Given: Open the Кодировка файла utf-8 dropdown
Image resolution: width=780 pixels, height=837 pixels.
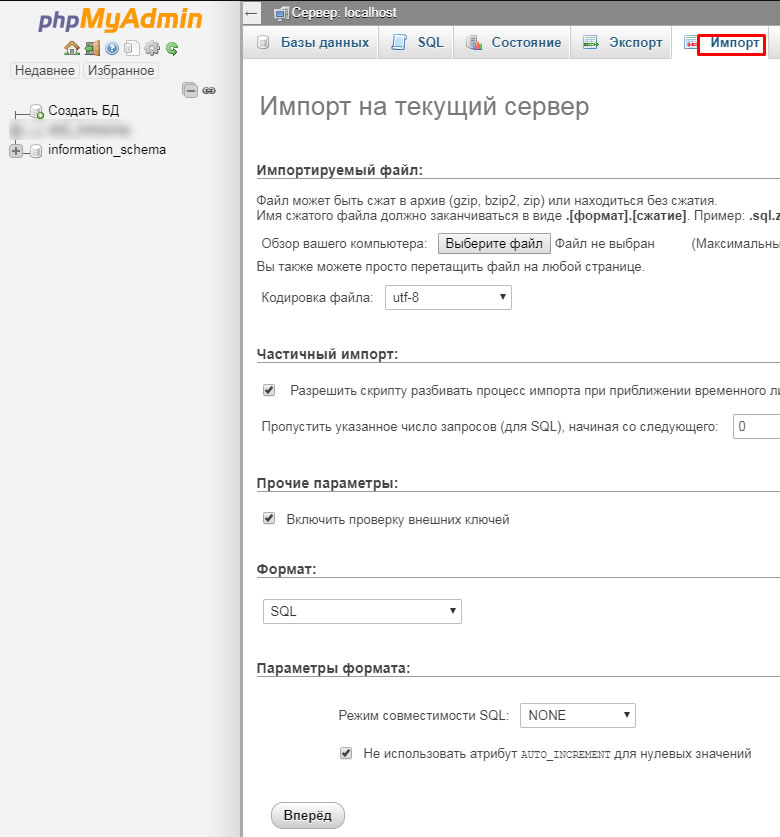Looking at the screenshot, I should pos(448,297).
